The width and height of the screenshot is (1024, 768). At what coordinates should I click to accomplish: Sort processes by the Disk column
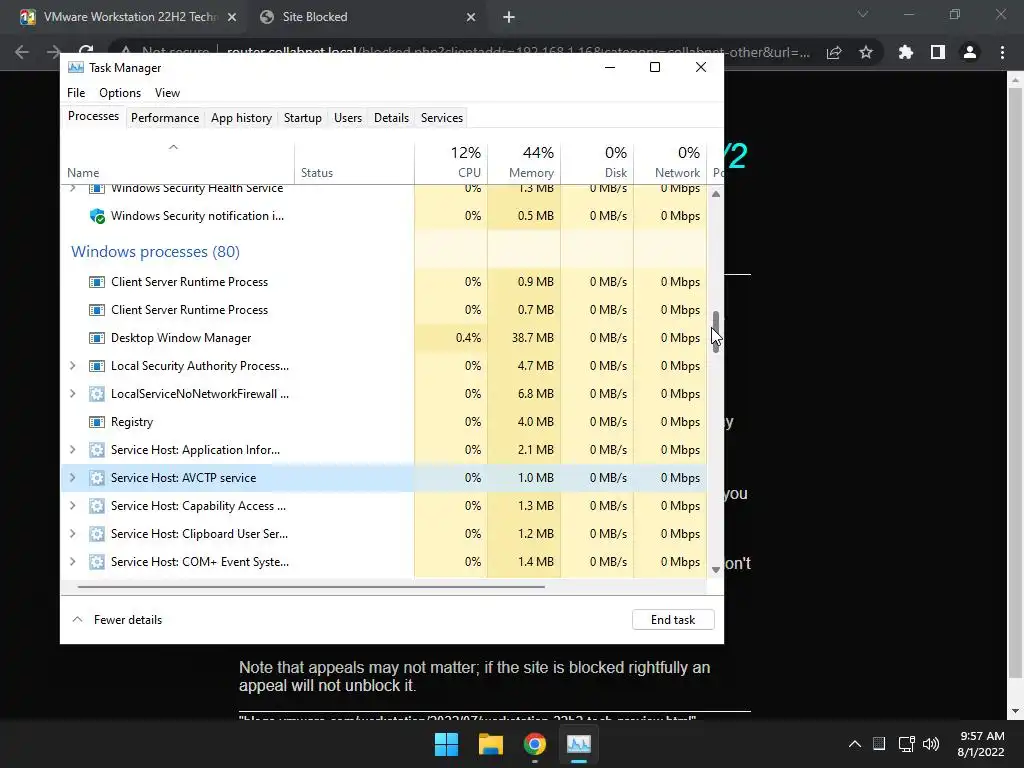click(x=598, y=162)
